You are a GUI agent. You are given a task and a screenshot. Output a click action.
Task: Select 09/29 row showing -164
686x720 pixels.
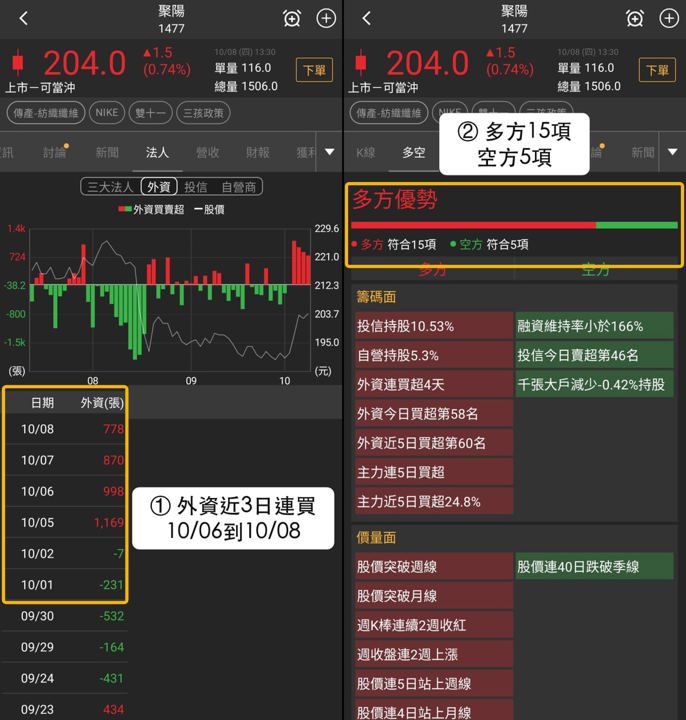65,647
